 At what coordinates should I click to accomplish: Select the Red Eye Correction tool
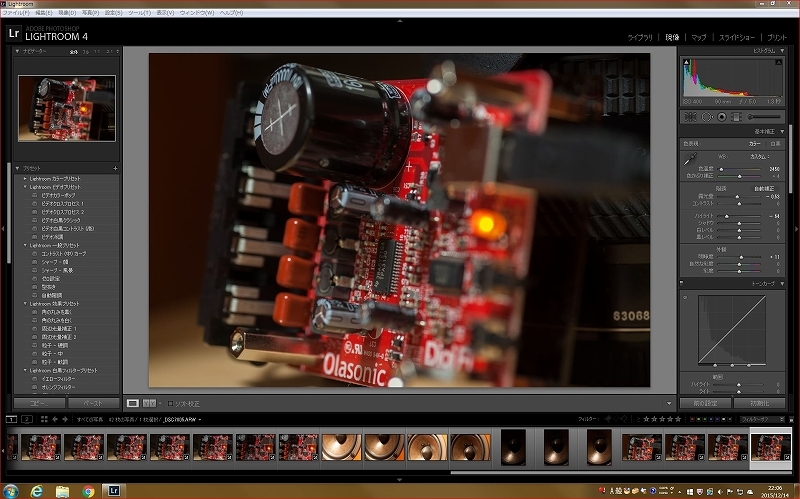pos(721,117)
